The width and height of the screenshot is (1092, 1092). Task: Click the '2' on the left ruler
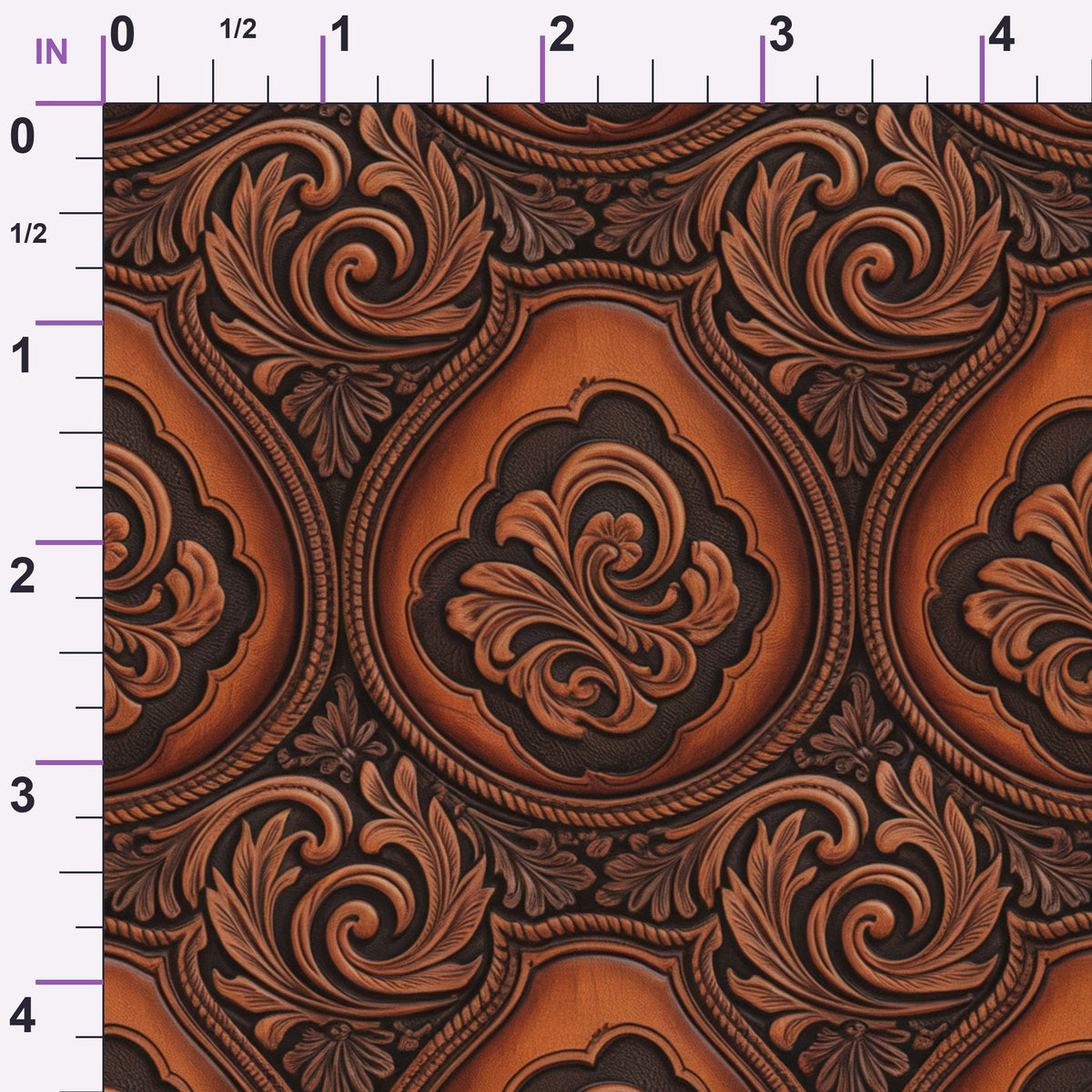click(23, 577)
